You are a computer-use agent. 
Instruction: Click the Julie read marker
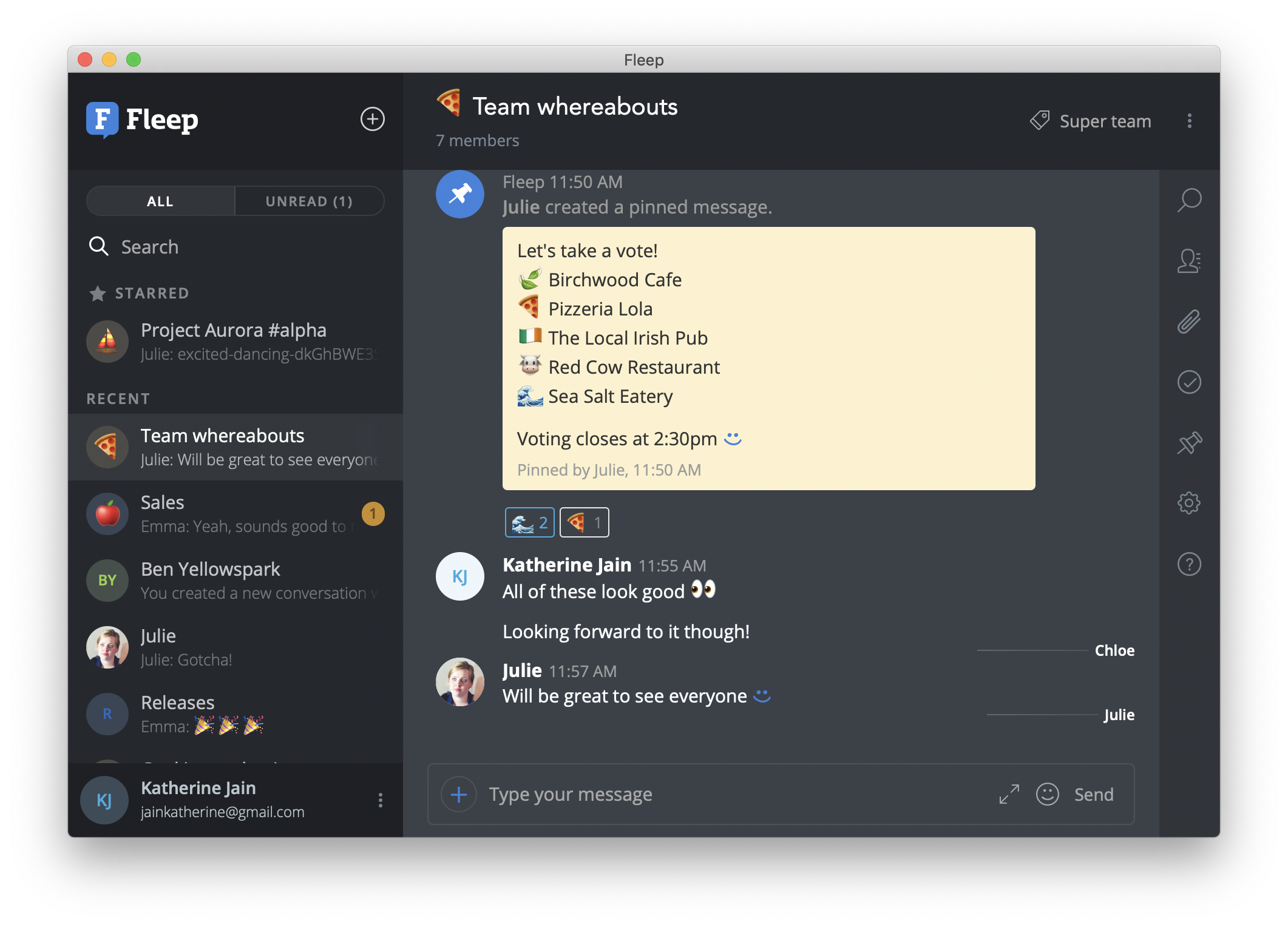click(x=1119, y=715)
